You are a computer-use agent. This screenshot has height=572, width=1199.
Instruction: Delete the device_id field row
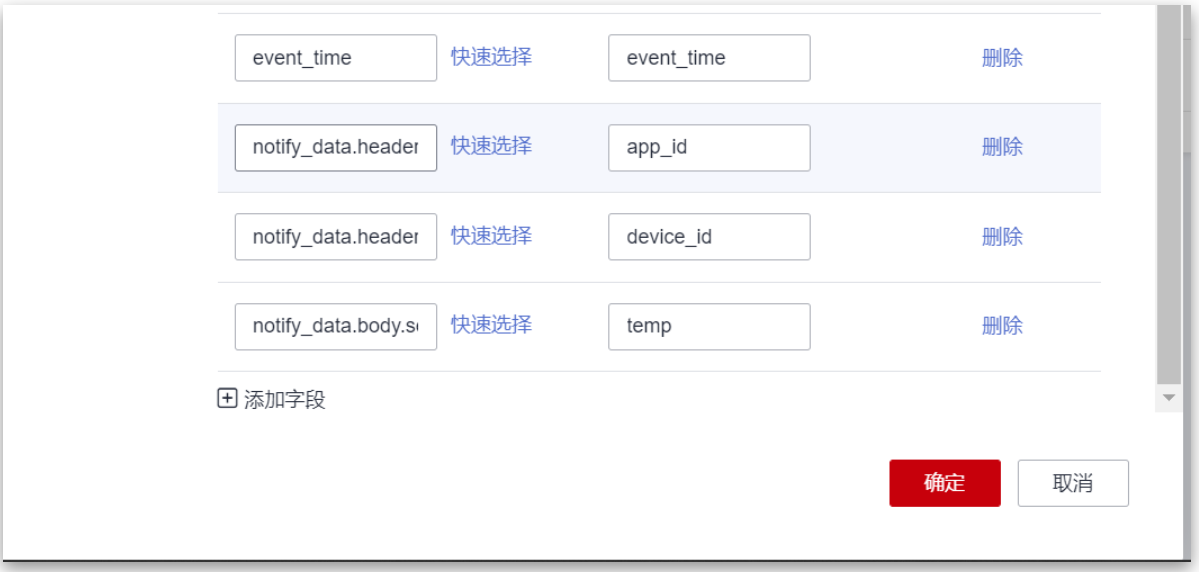click(1002, 237)
